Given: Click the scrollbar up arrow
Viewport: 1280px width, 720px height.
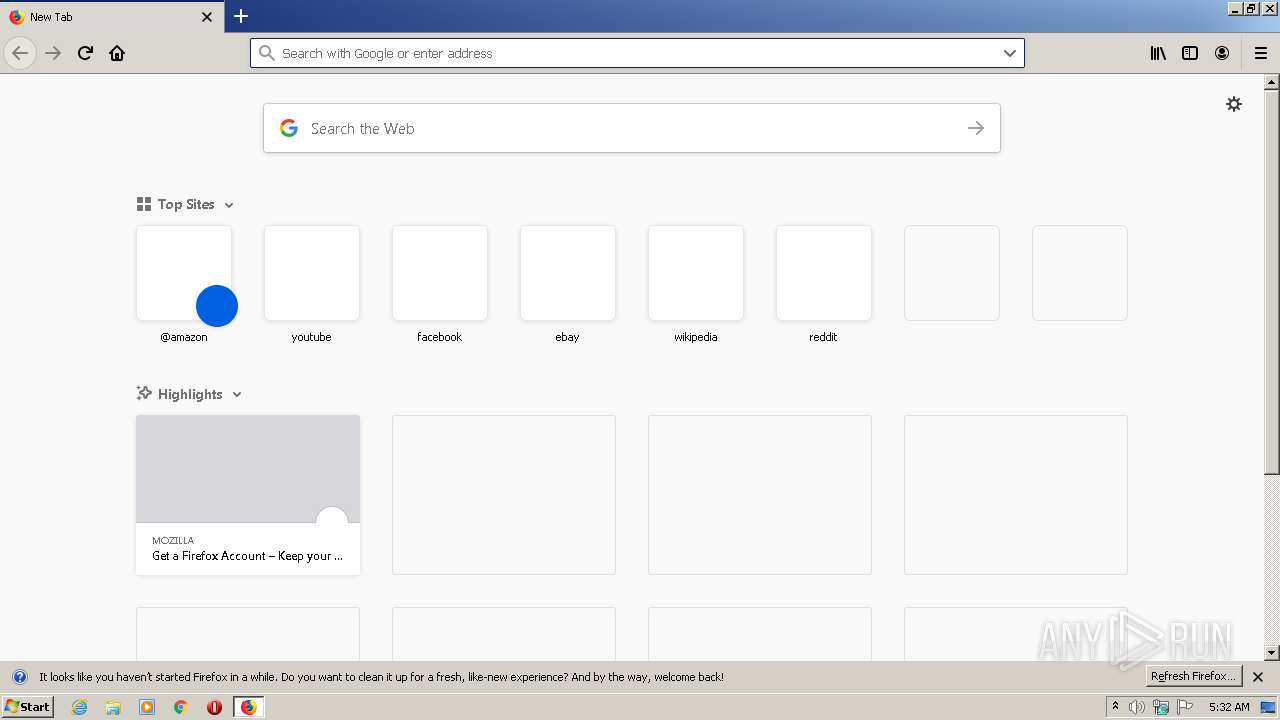Looking at the screenshot, I should coord(1272,82).
